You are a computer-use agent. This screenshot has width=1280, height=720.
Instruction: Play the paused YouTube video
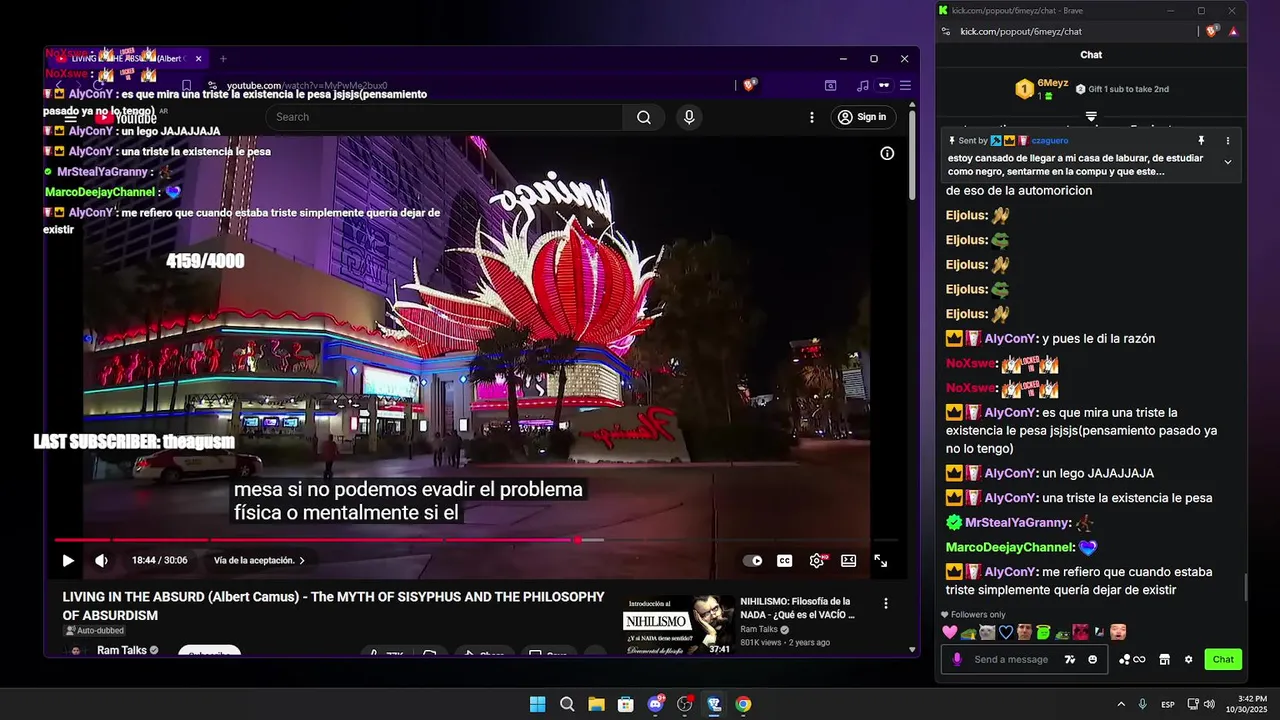(68, 561)
